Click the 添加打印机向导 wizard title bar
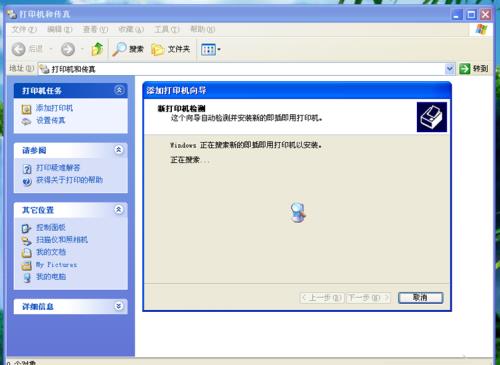This screenshot has height=365, width=500. pos(297,90)
